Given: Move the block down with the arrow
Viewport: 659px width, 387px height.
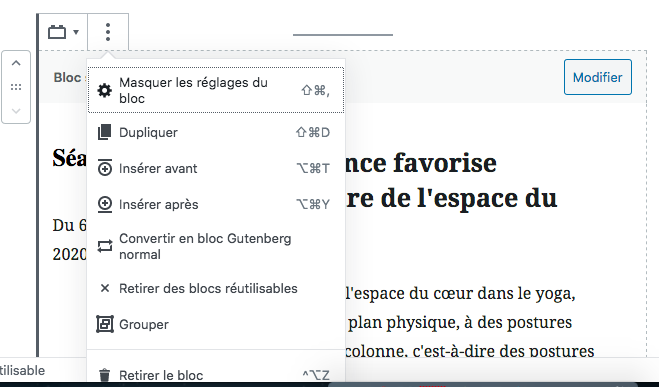Looking at the screenshot, I should click(x=16, y=111).
